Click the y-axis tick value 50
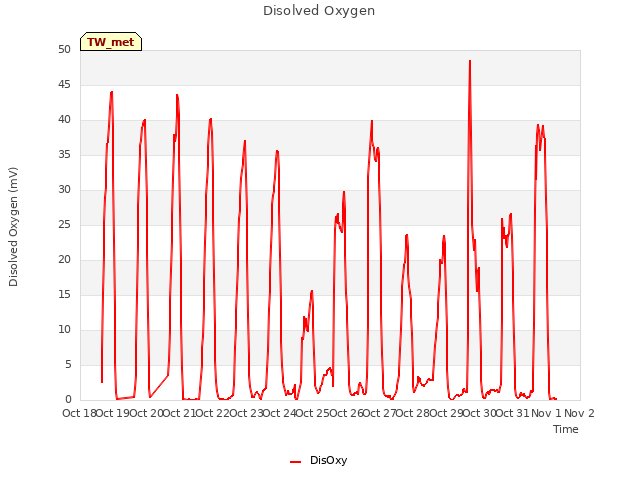The width and height of the screenshot is (640, 480). click(x=64, y=49)
